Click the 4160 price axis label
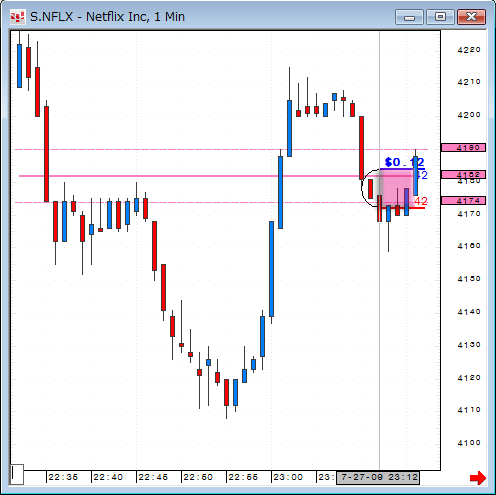The image size is (496, 495). pyautogui.click(x=469, y=246)
